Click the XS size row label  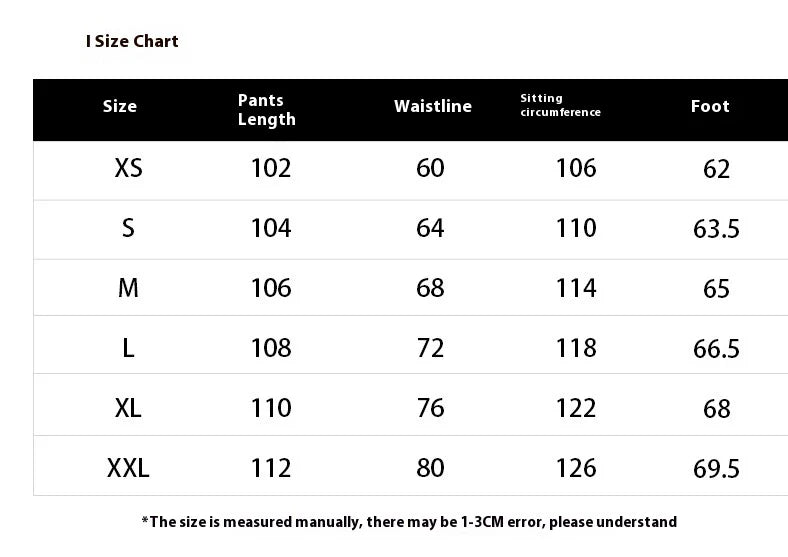[128, 168]
